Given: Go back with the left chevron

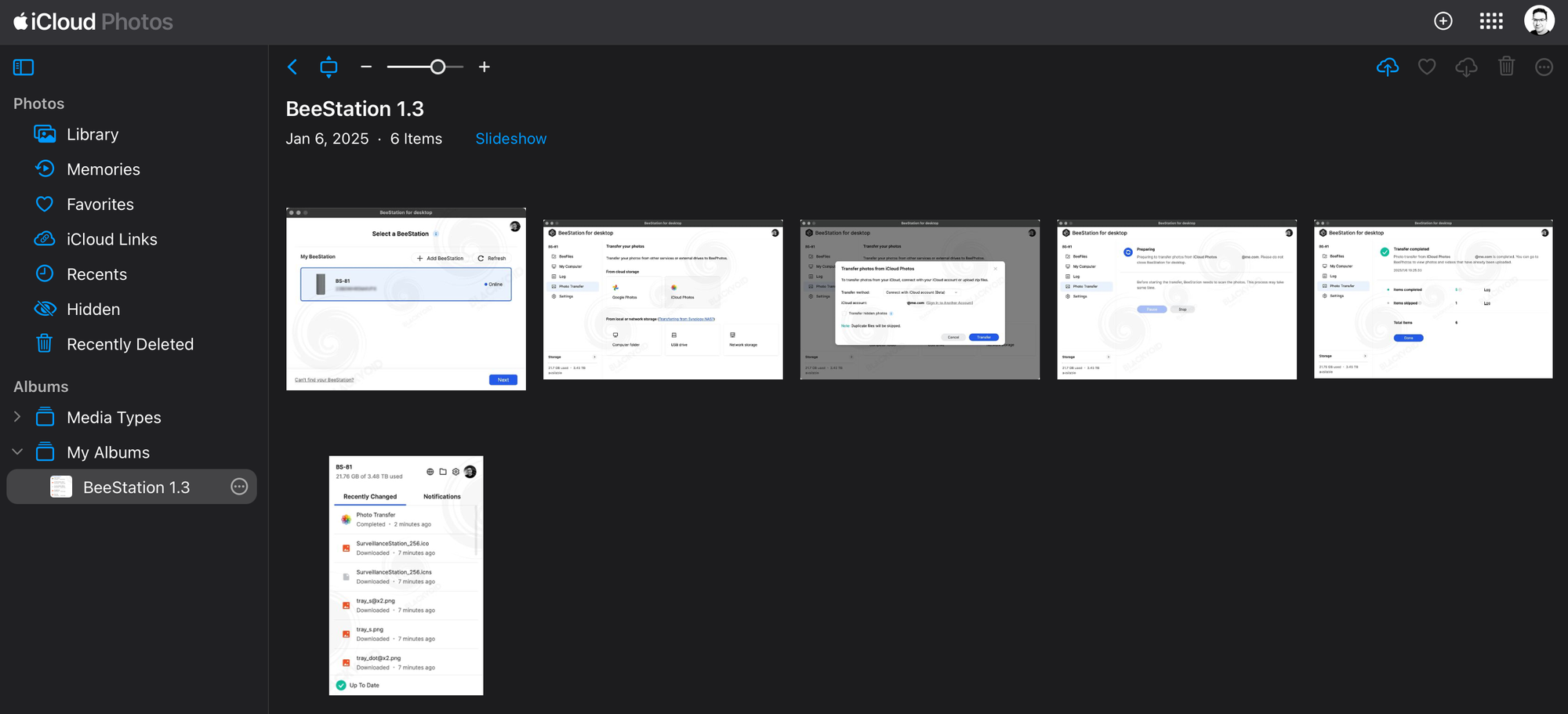Looking at the screenshot, I should click(x=292, y=67).
